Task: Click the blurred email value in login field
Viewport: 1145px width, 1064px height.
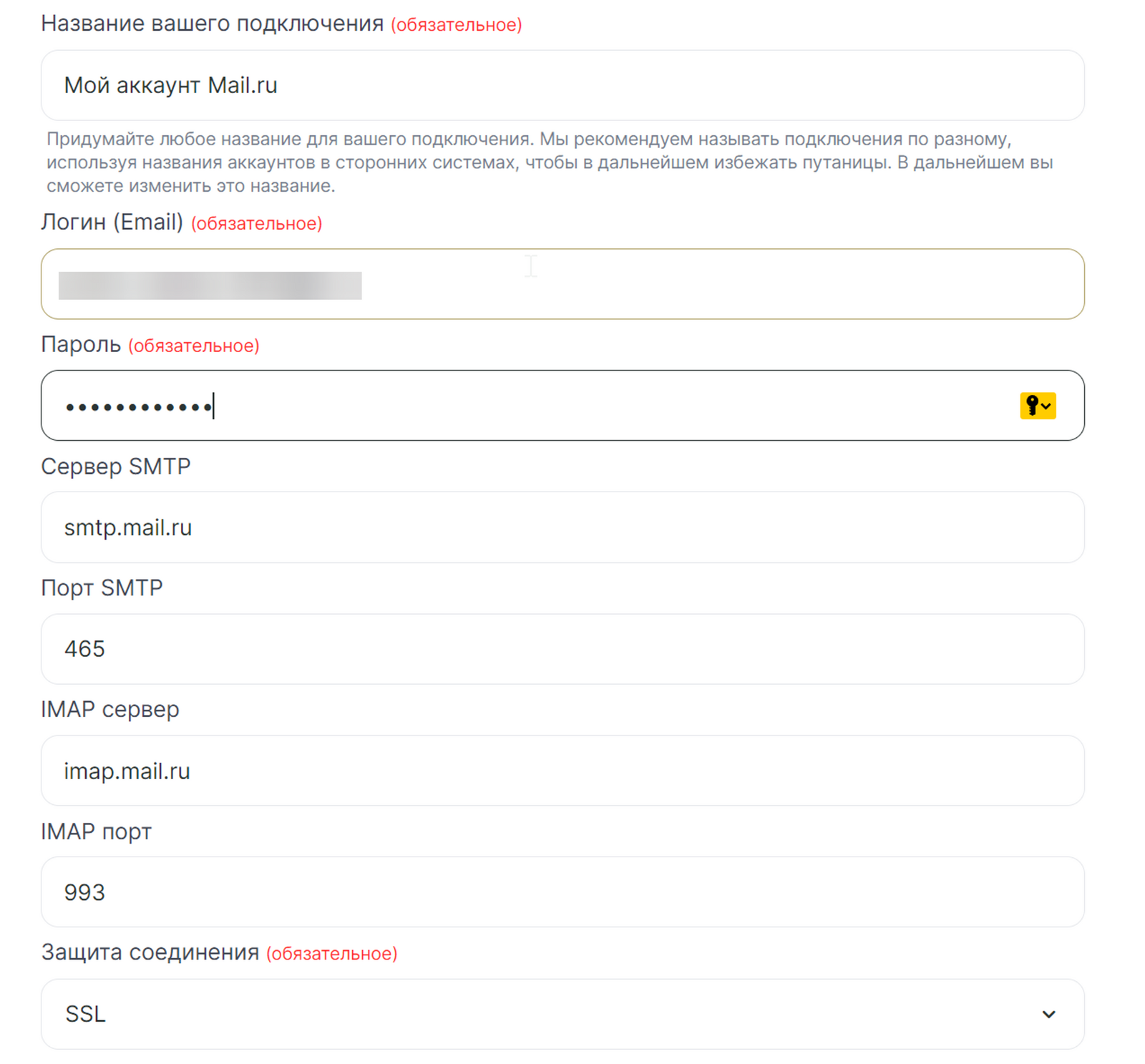Action: pos(210,285)
